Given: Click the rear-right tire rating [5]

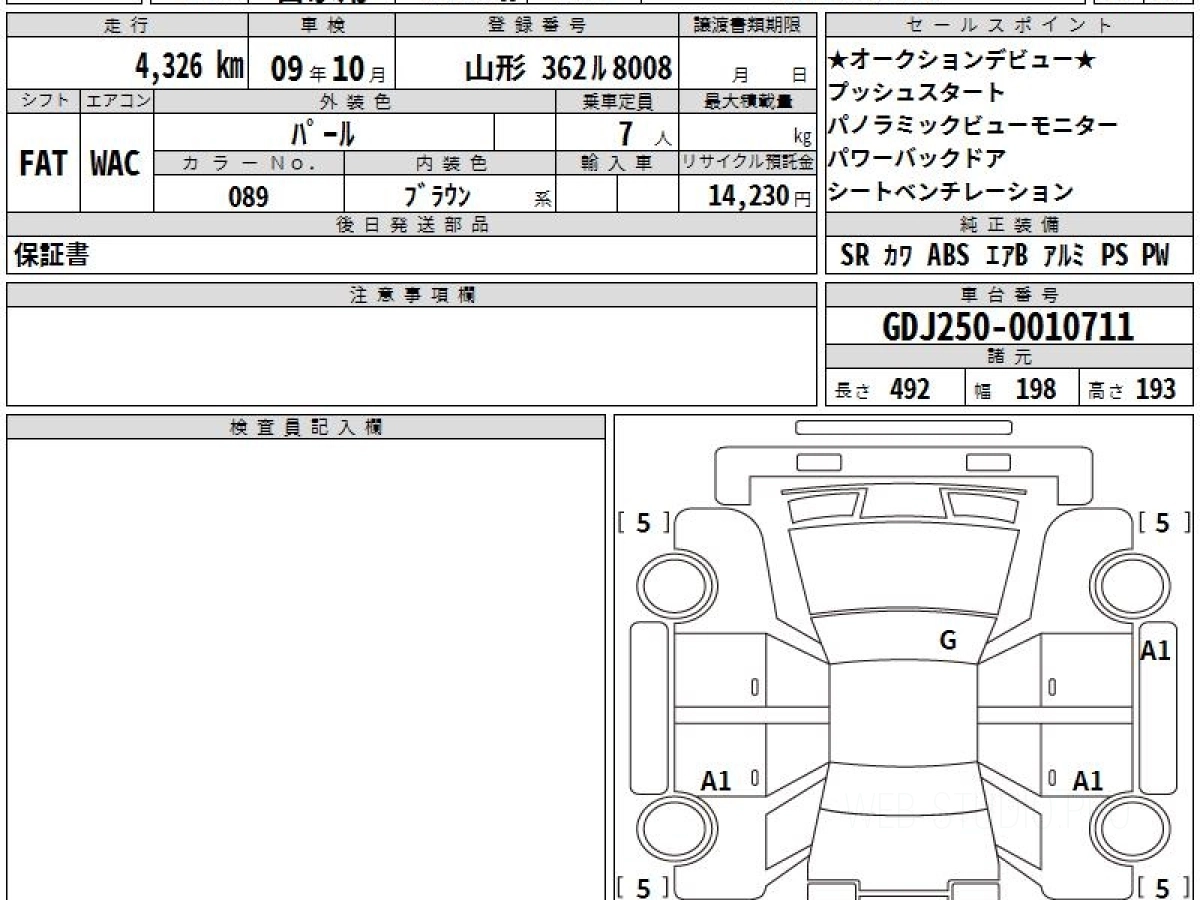Looking at the screenshot, I should click(x=1163, y=887).
